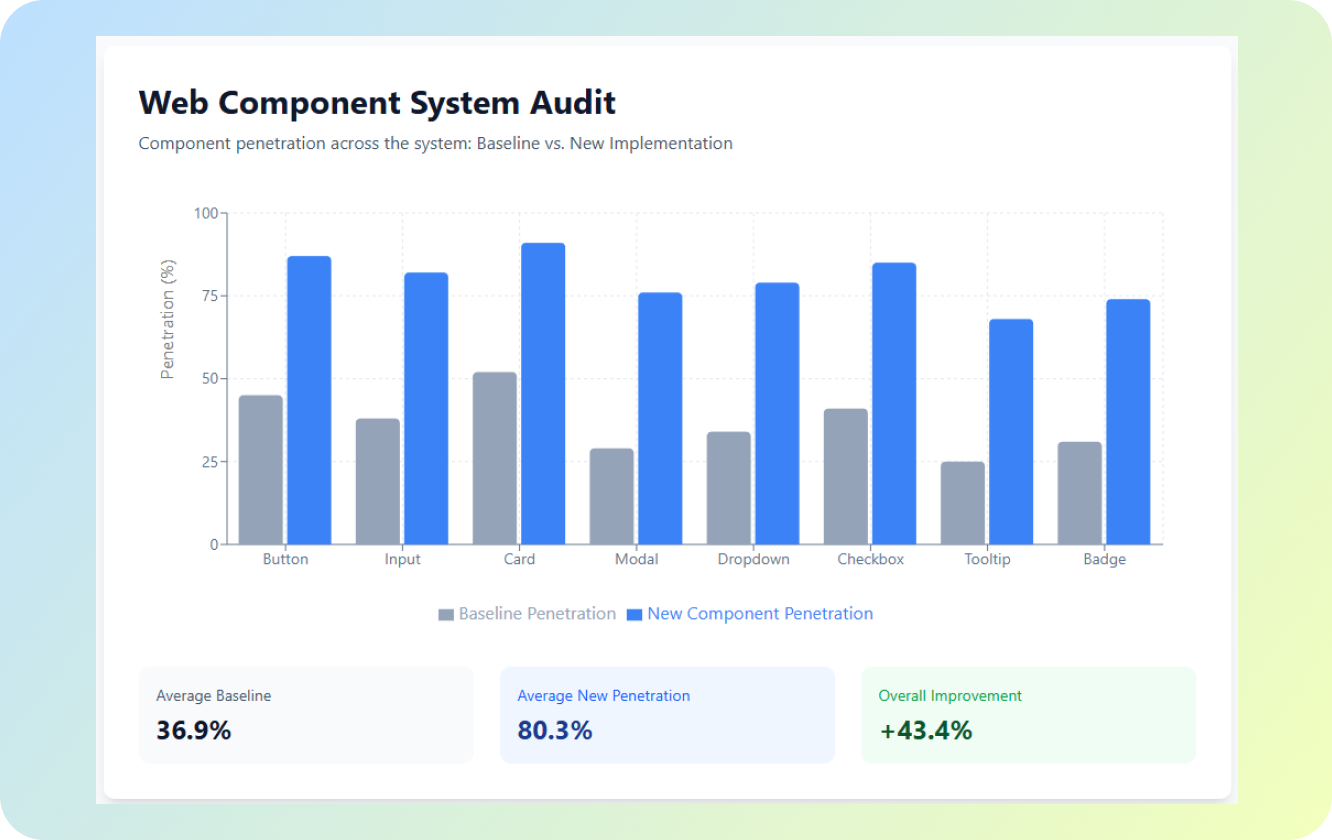The width and height of the screenshot is (1332, 840).
Task: Click the "Average Baseline" card label
Action: click(x=213, y=696)
